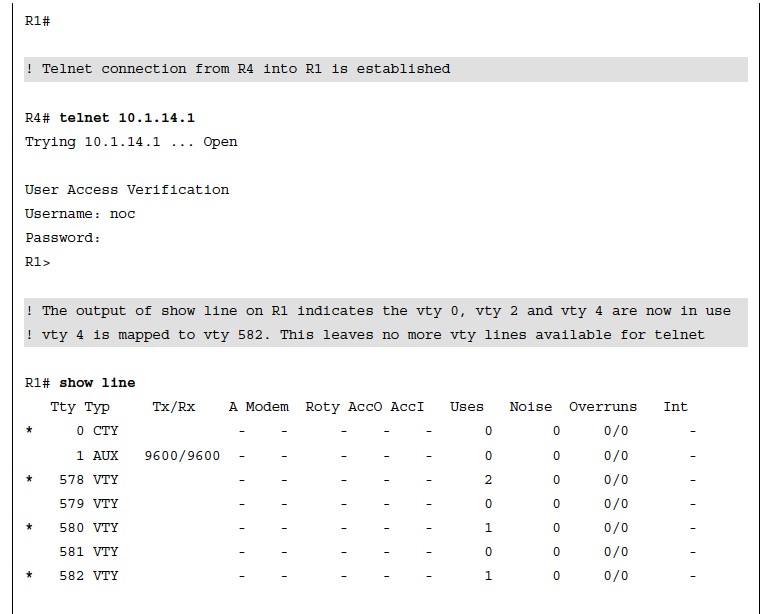The height and width of the screenshot is (614, 776).
Task: Select the highlighted Telnet connection established comment
Action: pyautogui.click(x=386, y=69)
